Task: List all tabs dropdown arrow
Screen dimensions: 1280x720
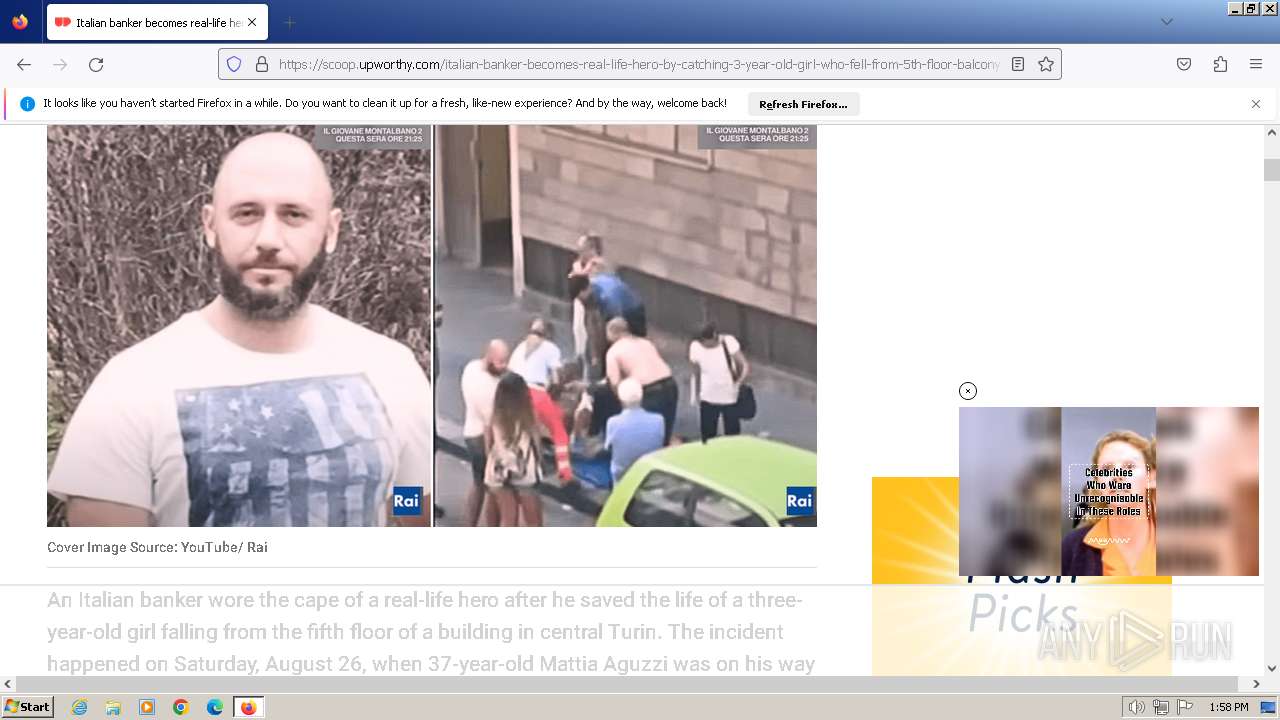Action: (x=1167, y=22)
